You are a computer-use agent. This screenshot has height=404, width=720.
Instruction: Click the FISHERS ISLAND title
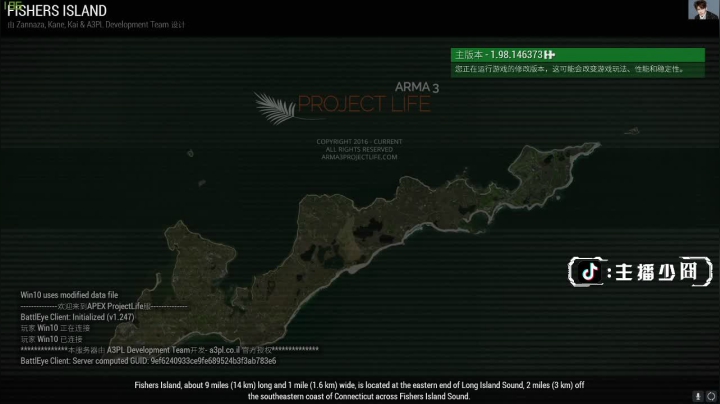(x=57, y=11)
